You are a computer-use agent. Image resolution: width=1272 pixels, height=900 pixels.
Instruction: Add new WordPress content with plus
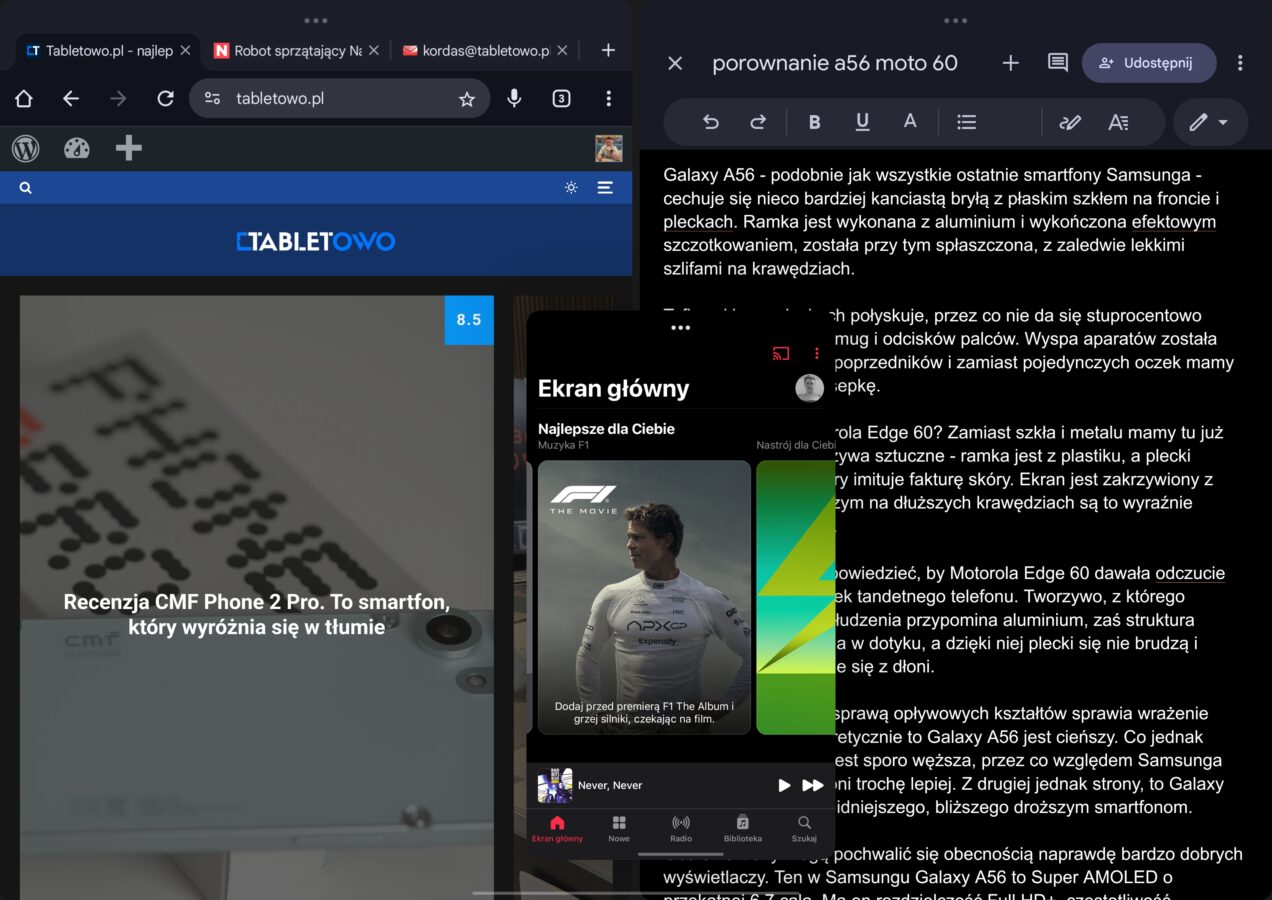coord(129,149)
